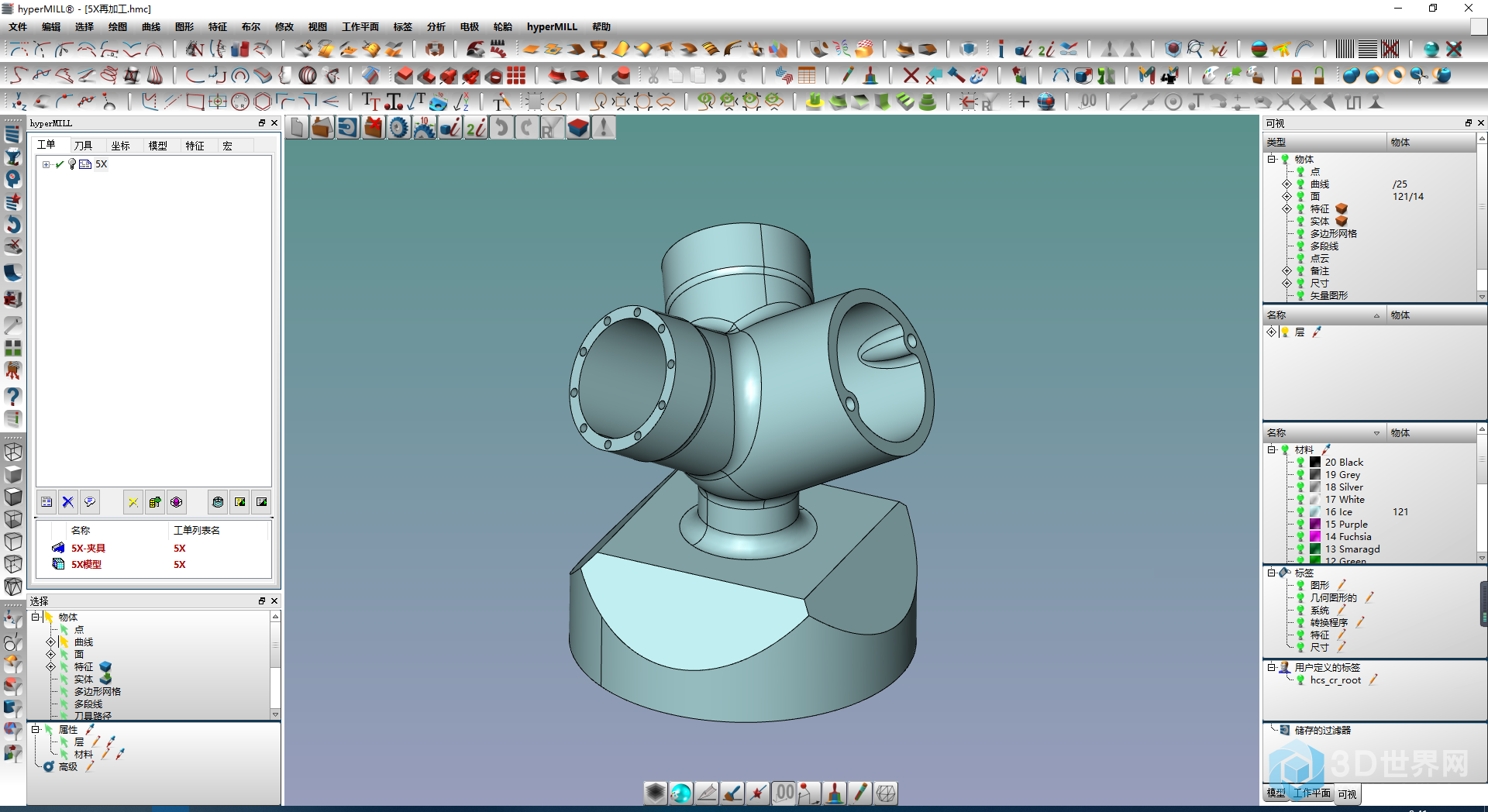Click the help question mark icon
Viewport: 1488px width, 812px height.
(x=12, y=396)
